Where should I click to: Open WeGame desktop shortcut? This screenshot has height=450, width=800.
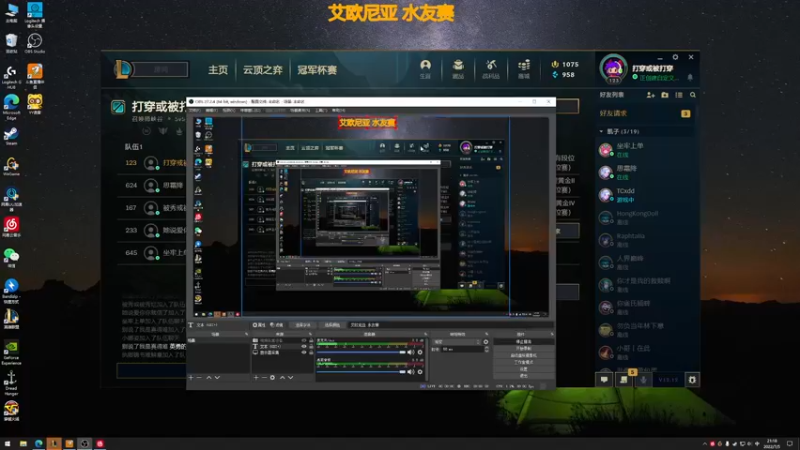11,166
